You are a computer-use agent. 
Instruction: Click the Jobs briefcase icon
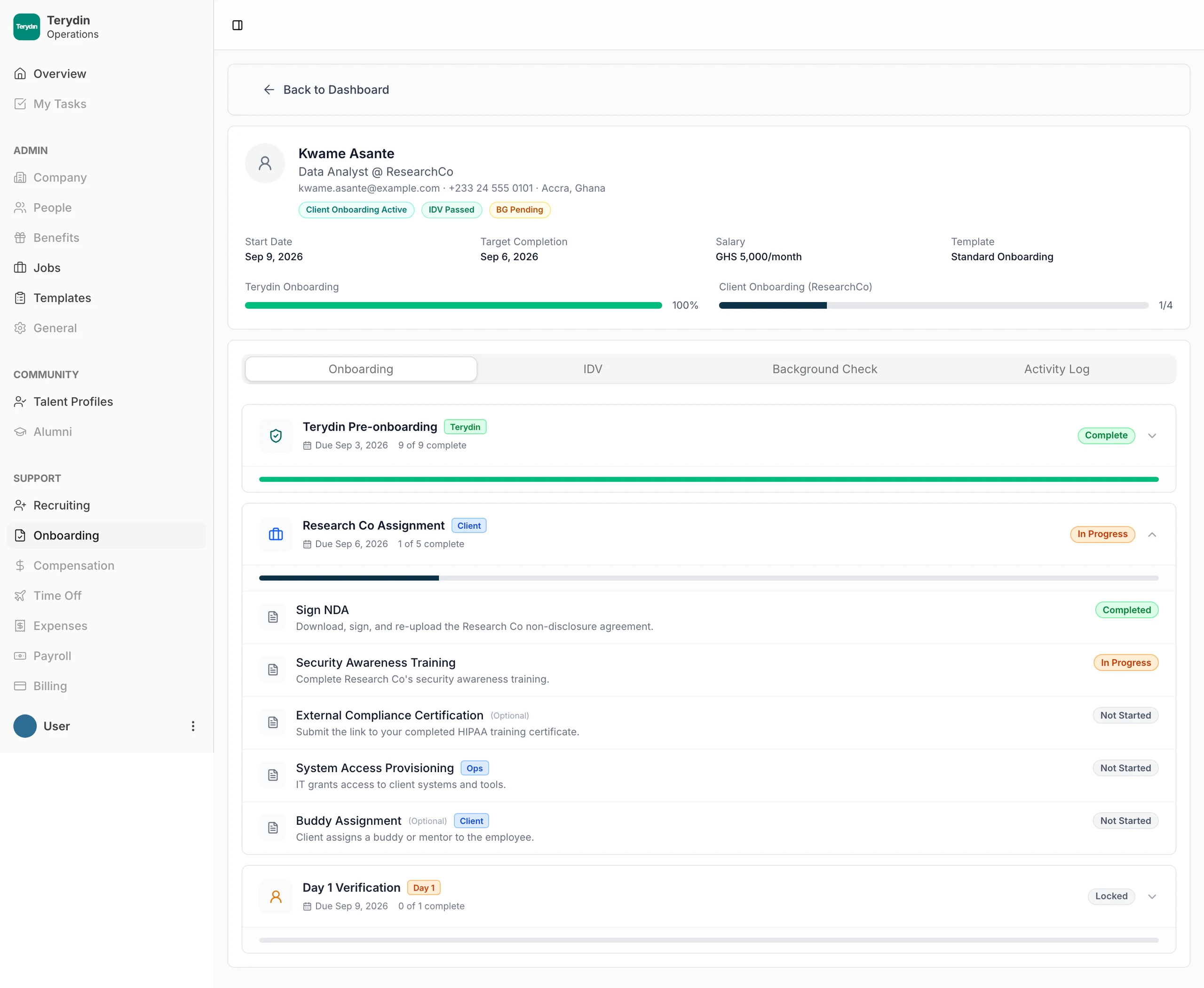pos(20,268)
